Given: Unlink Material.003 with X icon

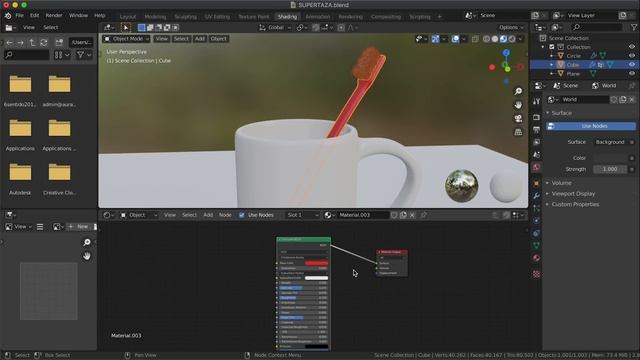Looking at the screenshot, I should click(x=412, y=215).
